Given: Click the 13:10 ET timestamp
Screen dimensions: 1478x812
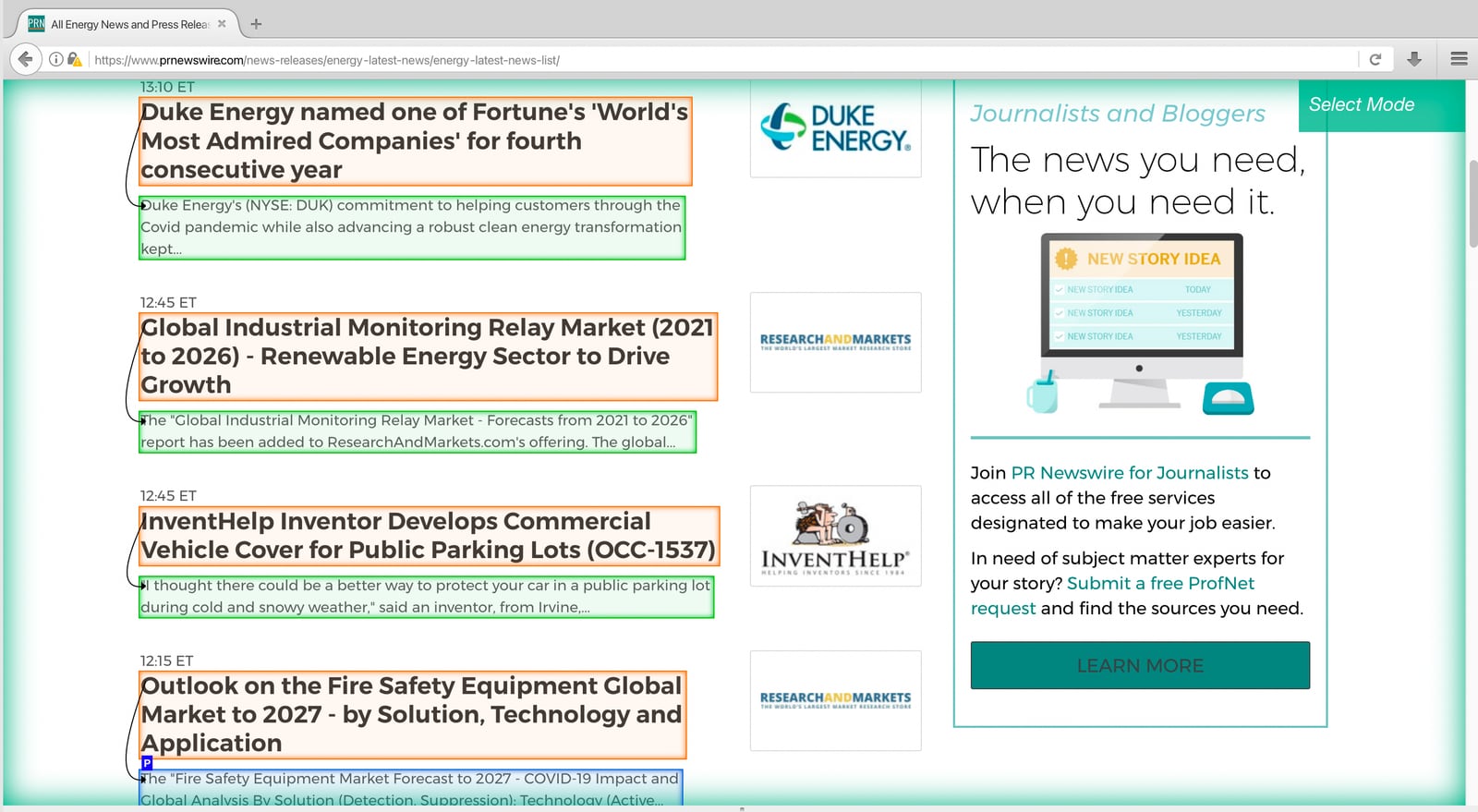Looking at the screenshot, I should tap(167, 87).
